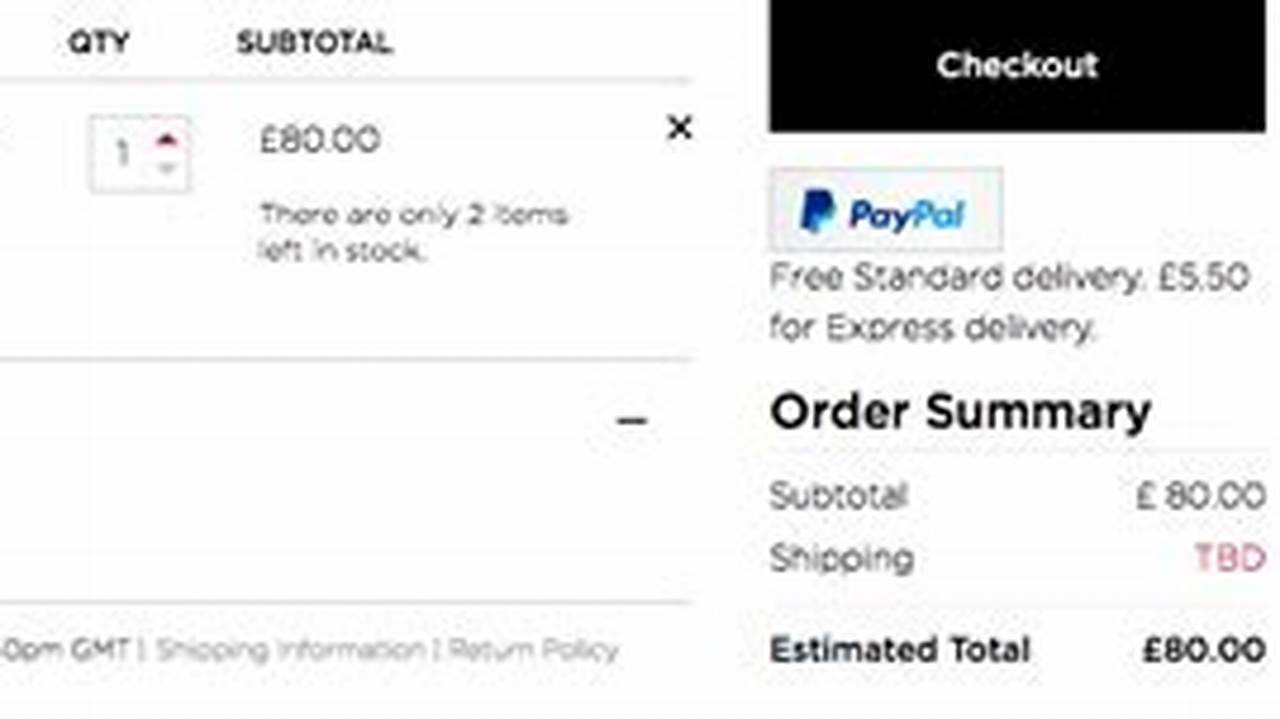Expand the Order Summary section
The image size is (1280, 719).
(958, 410)
